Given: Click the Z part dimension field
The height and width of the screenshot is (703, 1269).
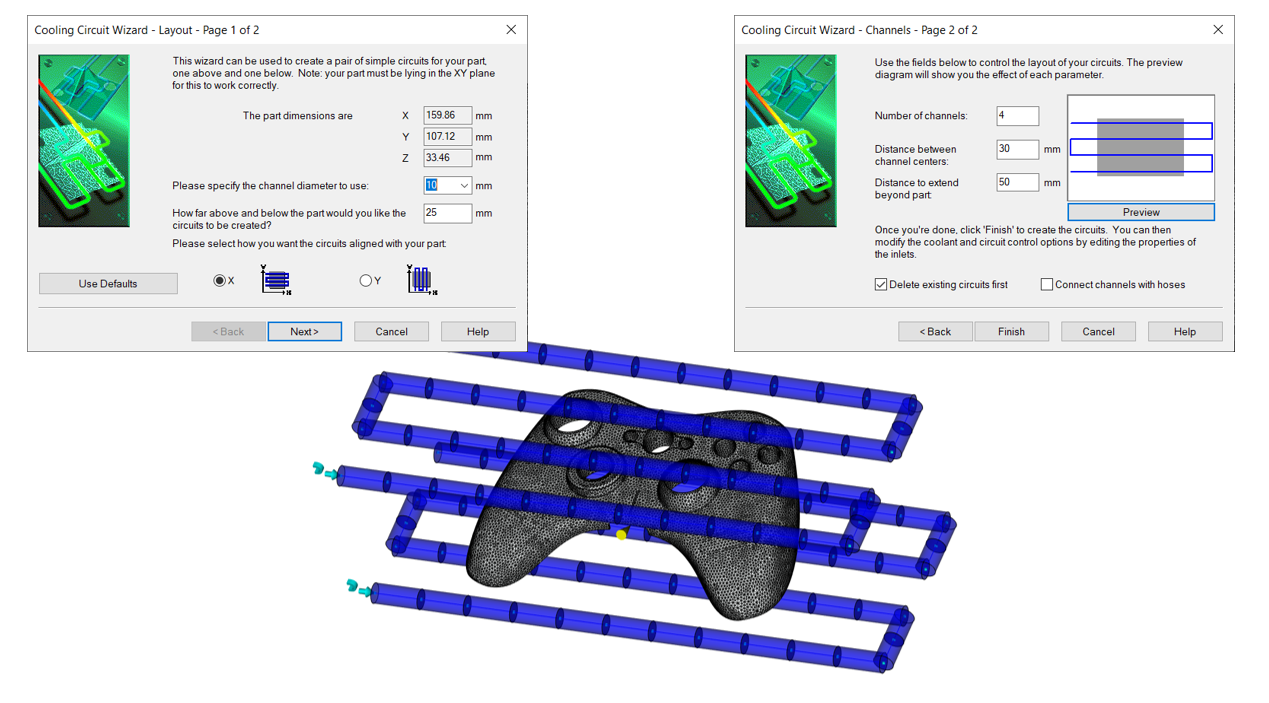Looking at the screenshot, I should 447,158.
